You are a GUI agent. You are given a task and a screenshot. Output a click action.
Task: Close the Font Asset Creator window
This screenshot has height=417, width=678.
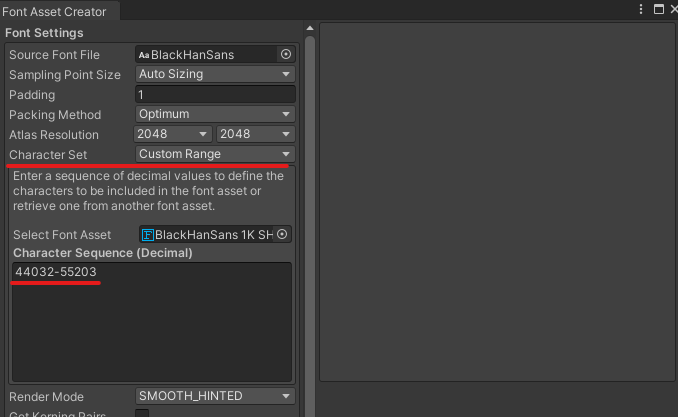click(672, 9)
